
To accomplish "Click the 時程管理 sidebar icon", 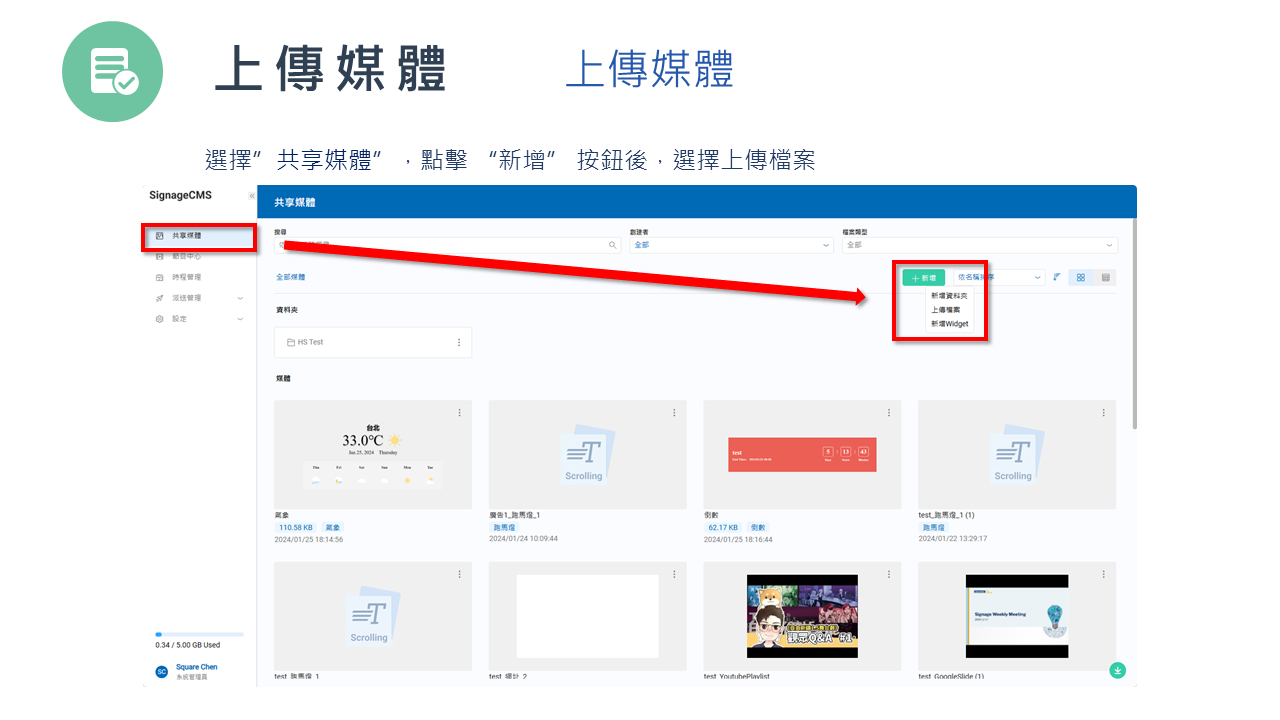I will pos(159,277).
